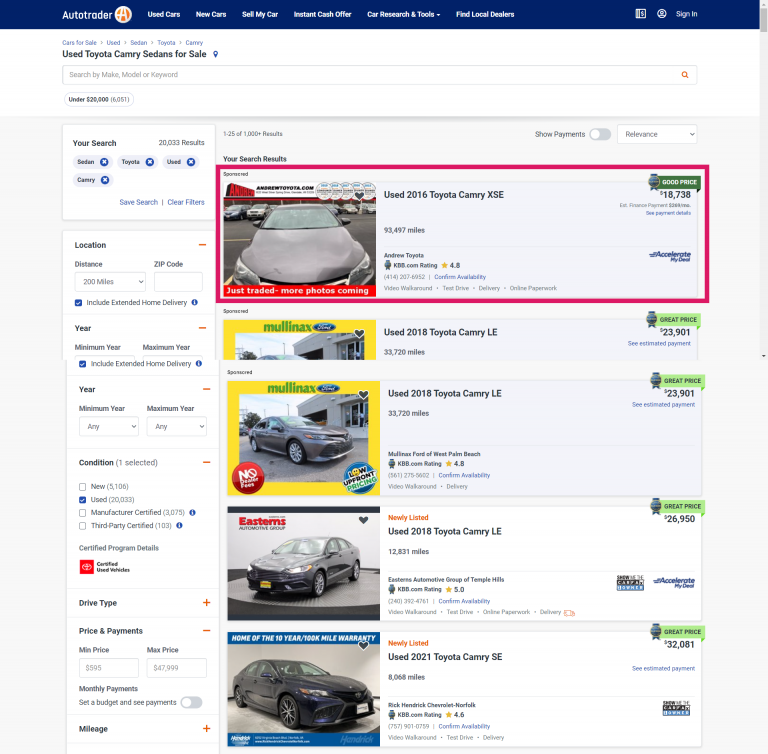Screen dimensions: 768x754
Task: Click the Autotrader logo
Action: (97, 14)
